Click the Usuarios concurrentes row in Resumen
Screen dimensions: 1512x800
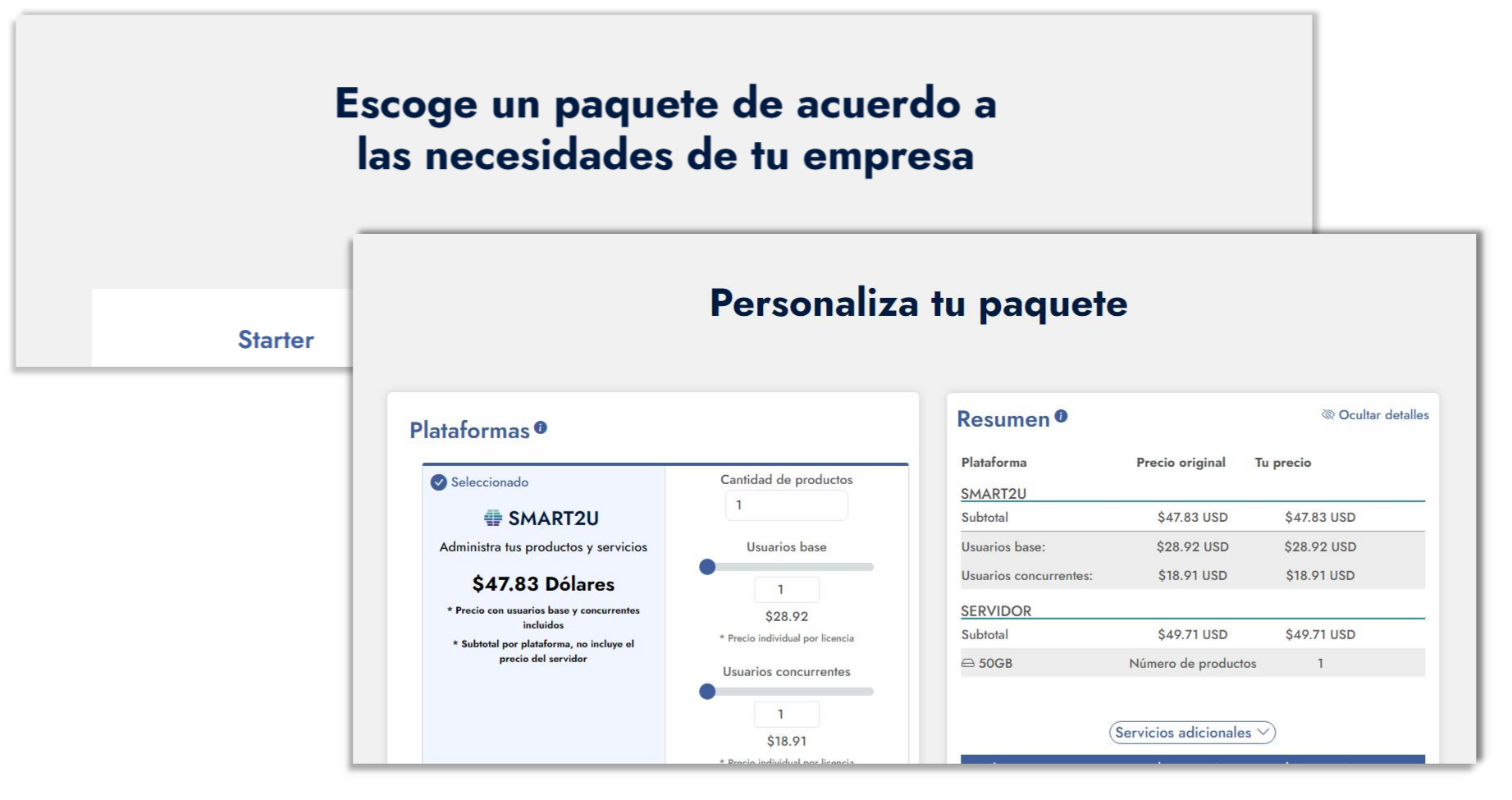point(1027,576)
